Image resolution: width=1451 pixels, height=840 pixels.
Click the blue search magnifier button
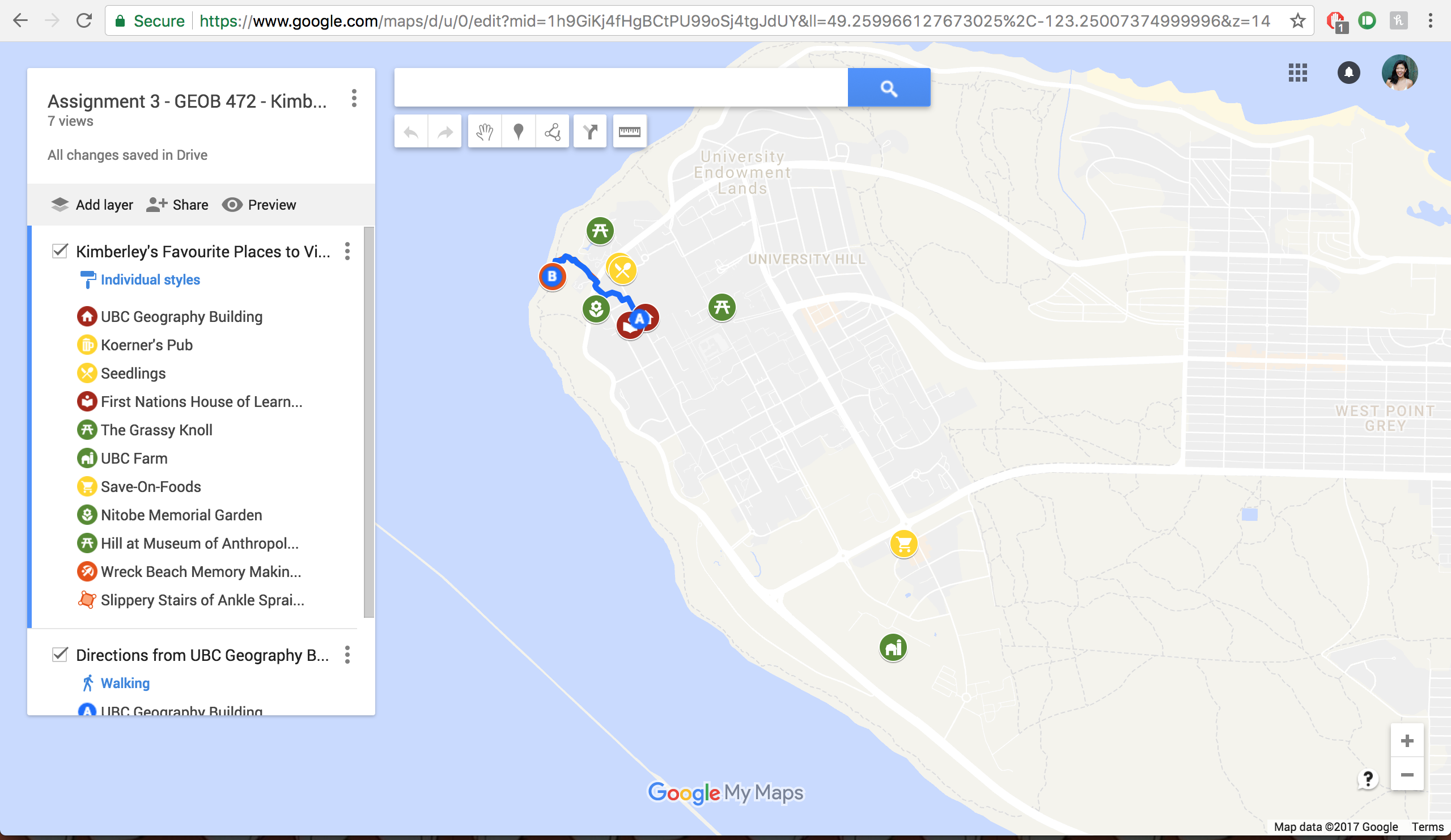pyautogui.click(x=889, y=87)
